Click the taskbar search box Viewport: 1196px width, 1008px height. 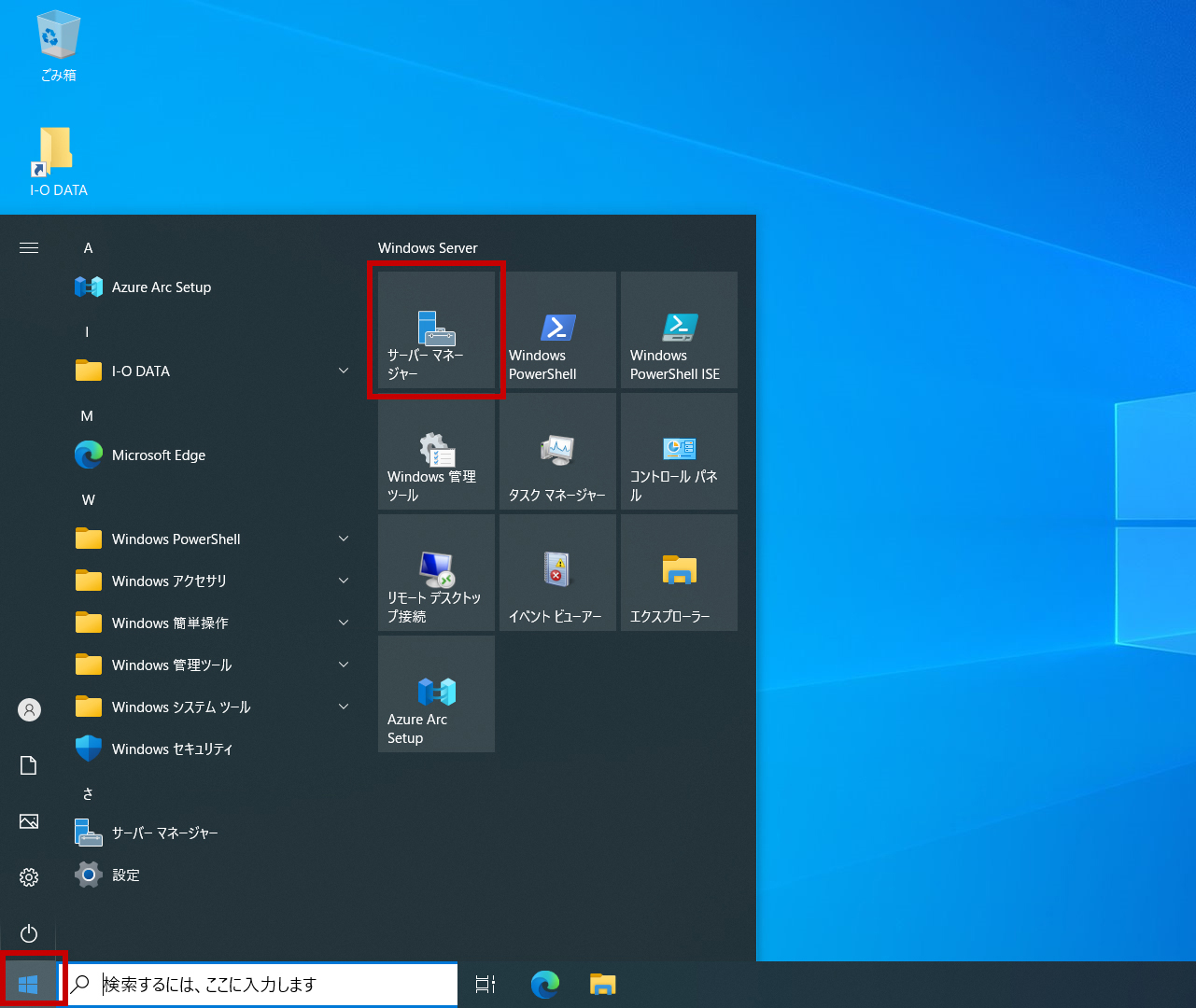point(260,985)
